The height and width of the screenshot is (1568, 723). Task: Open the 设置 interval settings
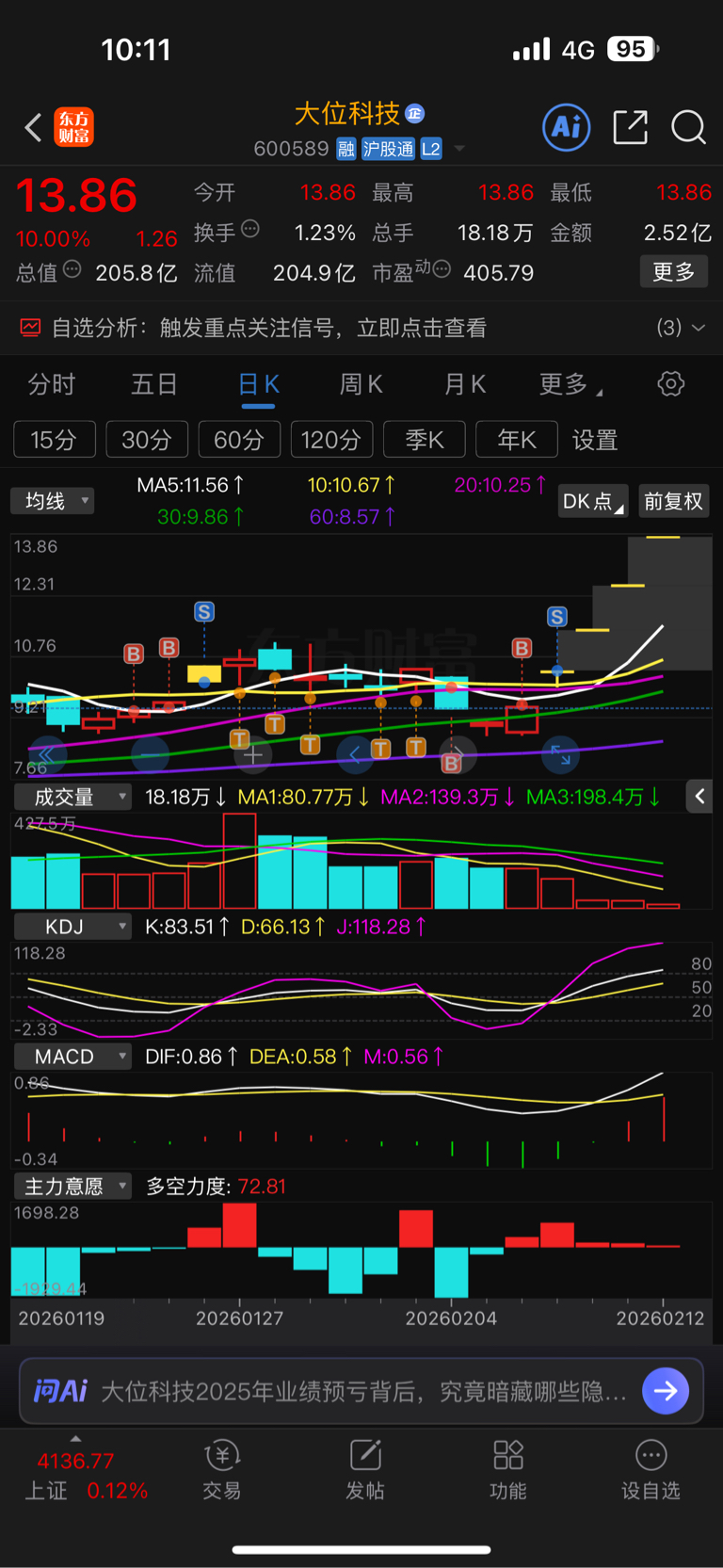point(595,440)
